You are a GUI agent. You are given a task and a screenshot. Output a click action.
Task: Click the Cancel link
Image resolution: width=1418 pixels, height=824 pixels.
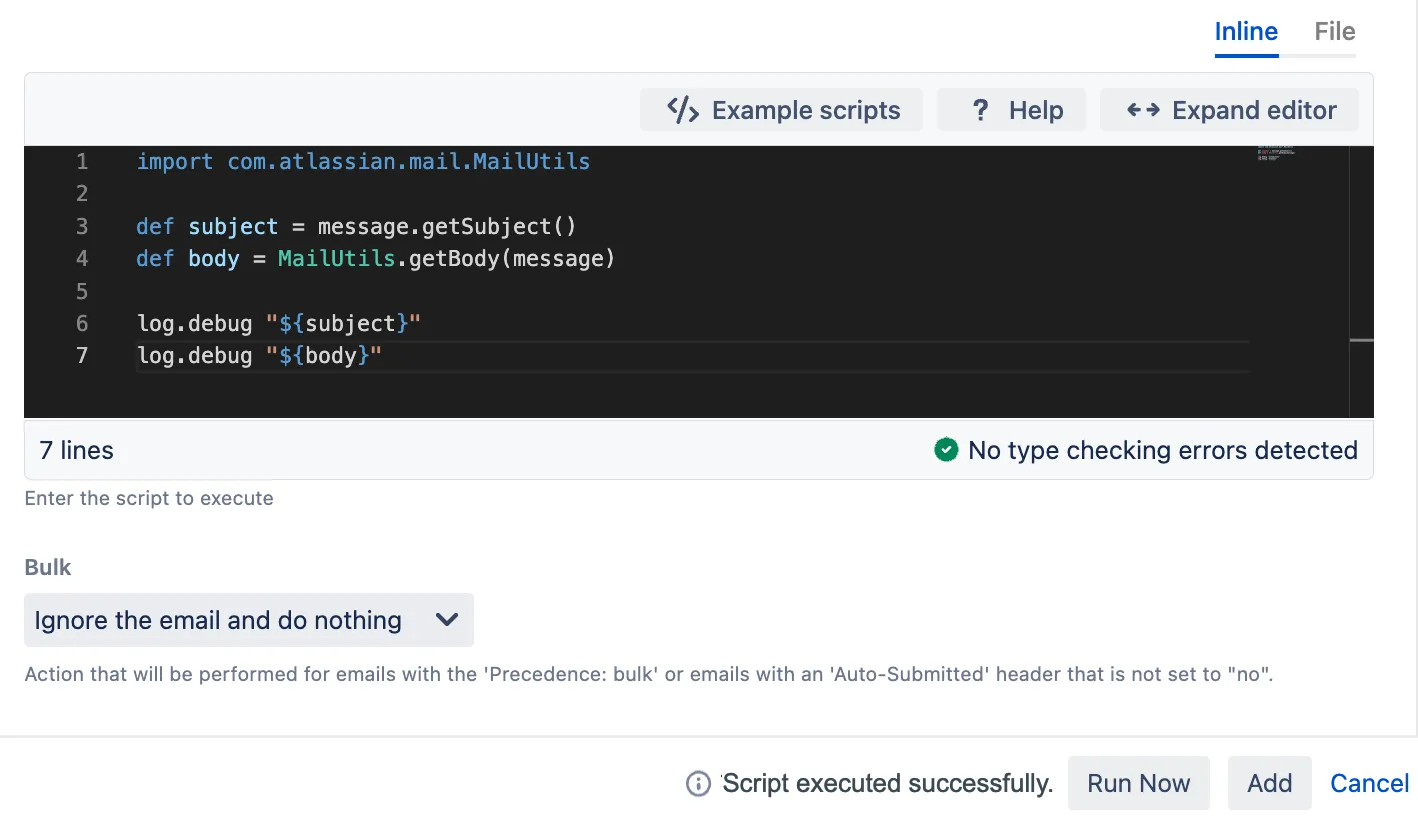tap(1369, 783)
